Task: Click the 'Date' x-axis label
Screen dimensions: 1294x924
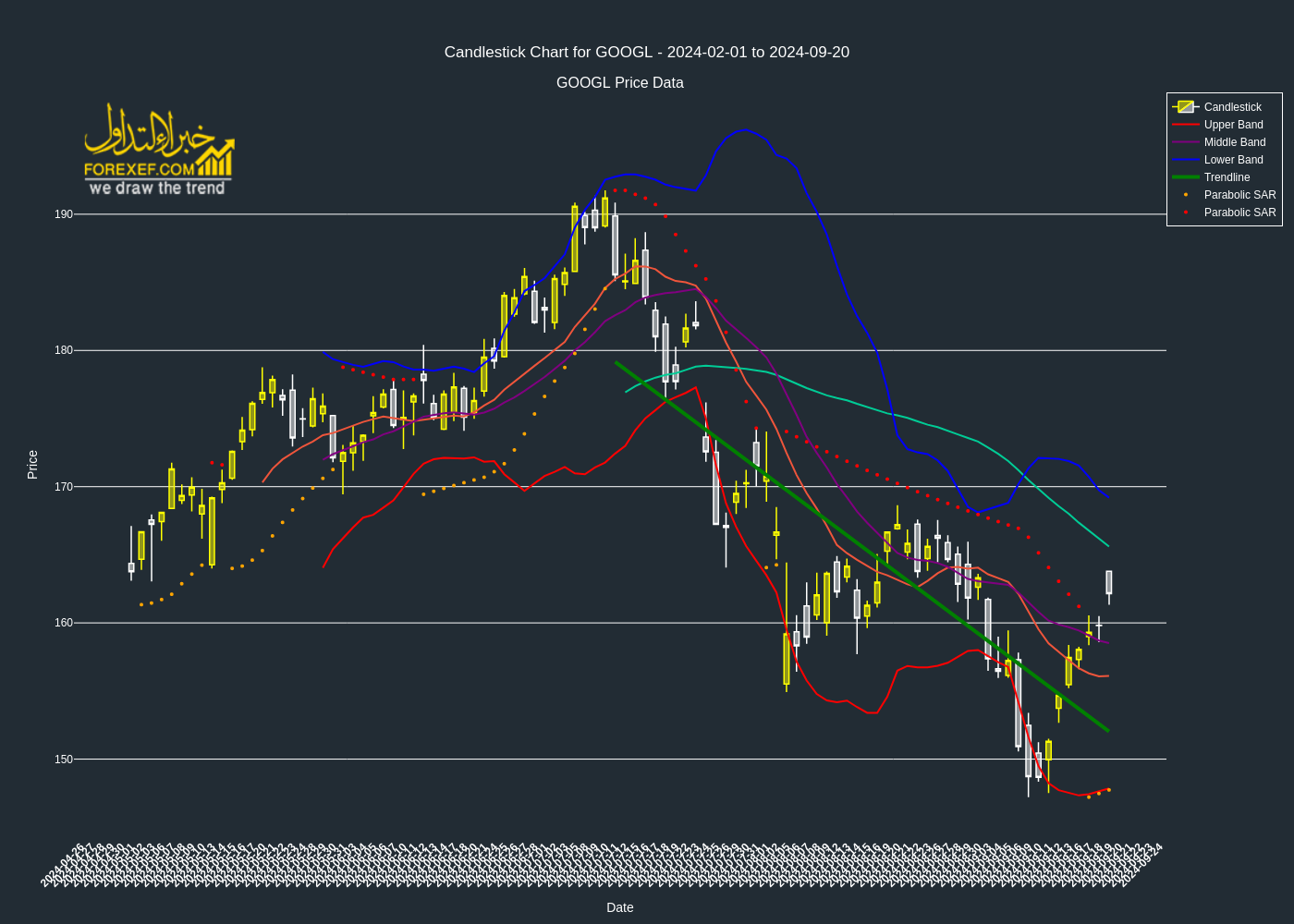Action: (x=620, y=907)
